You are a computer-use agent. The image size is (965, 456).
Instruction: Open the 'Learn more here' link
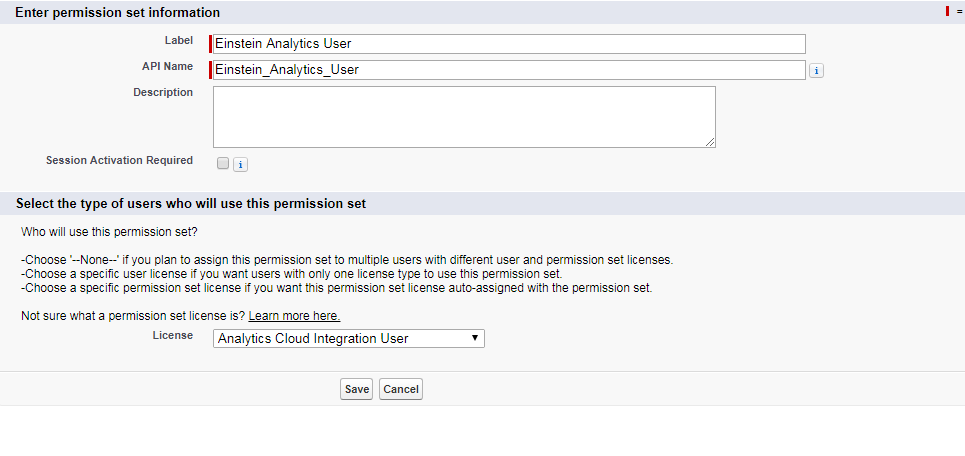pos(294,316)
